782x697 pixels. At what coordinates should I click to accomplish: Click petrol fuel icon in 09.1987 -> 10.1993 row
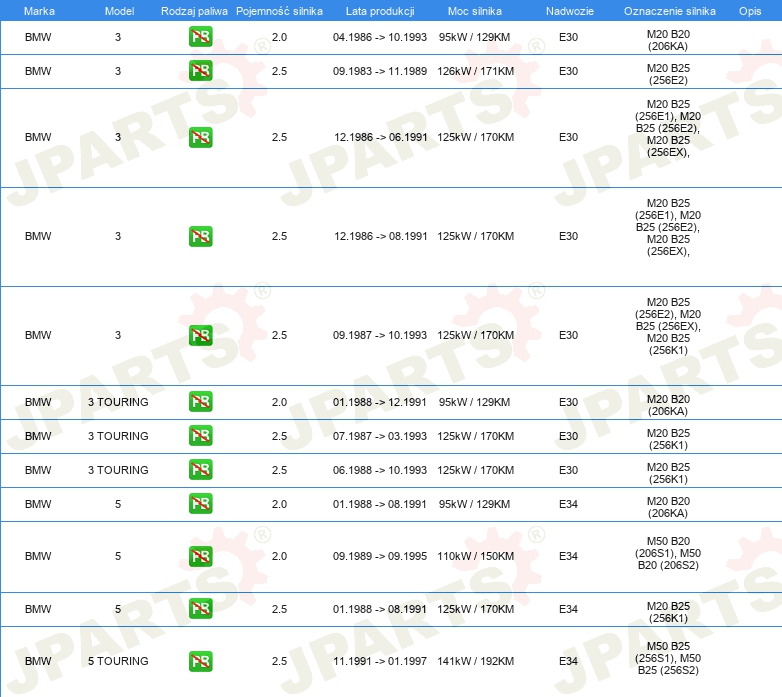point(200,335)
